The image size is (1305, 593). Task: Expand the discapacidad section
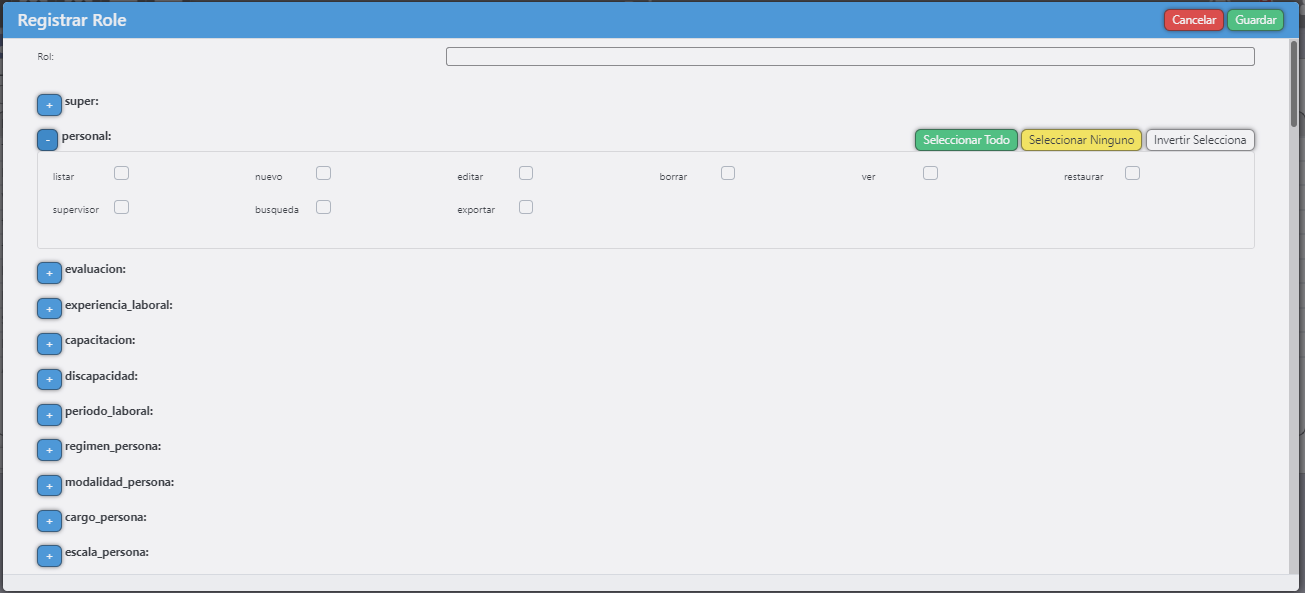pos(49,380)
